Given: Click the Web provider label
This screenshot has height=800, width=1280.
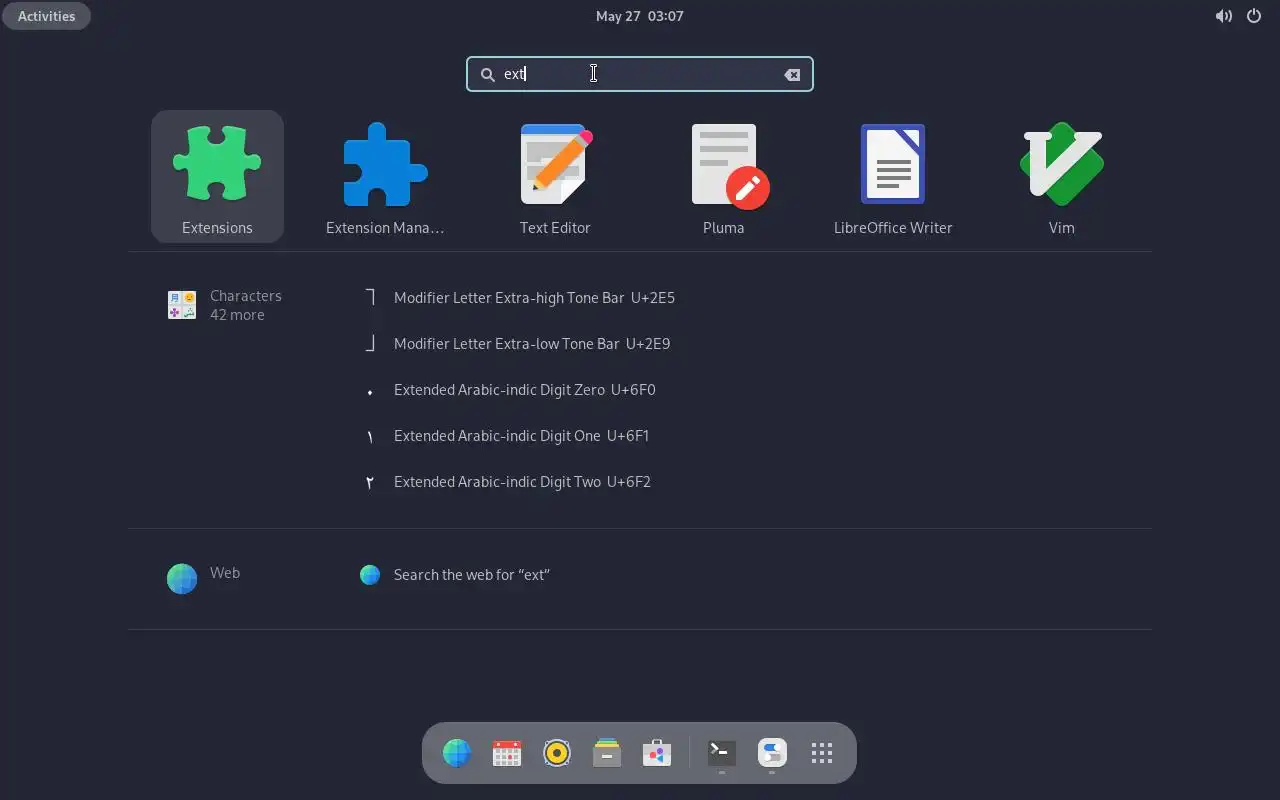Looking at the screenshot, I should 225,573.
